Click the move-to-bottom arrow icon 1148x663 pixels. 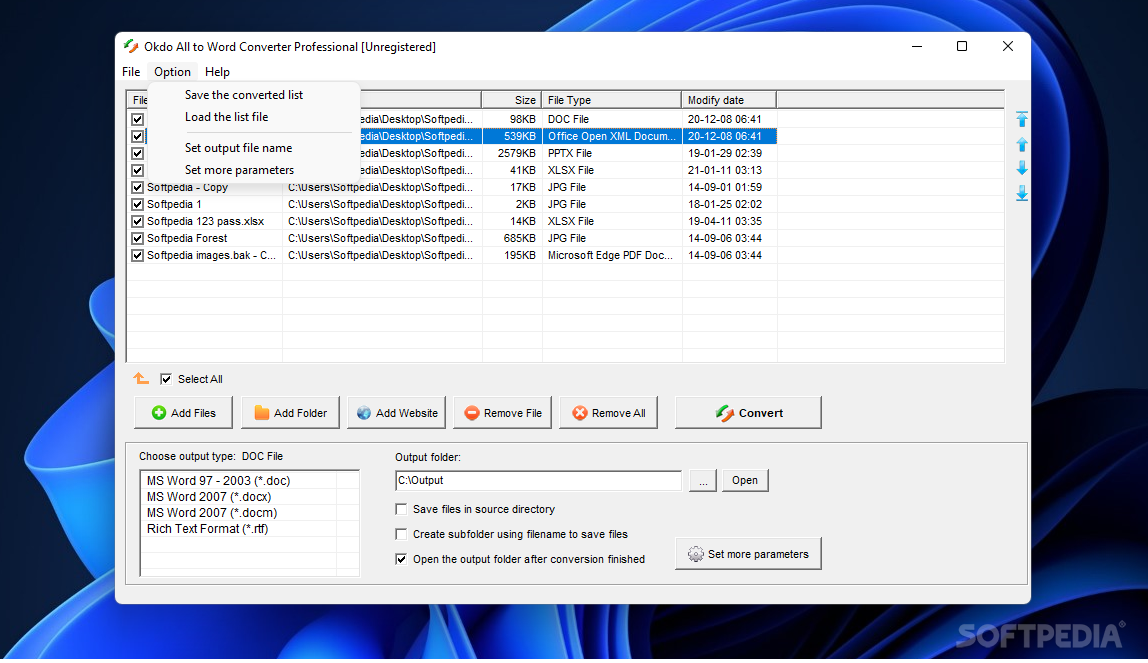pos(1022,193)
